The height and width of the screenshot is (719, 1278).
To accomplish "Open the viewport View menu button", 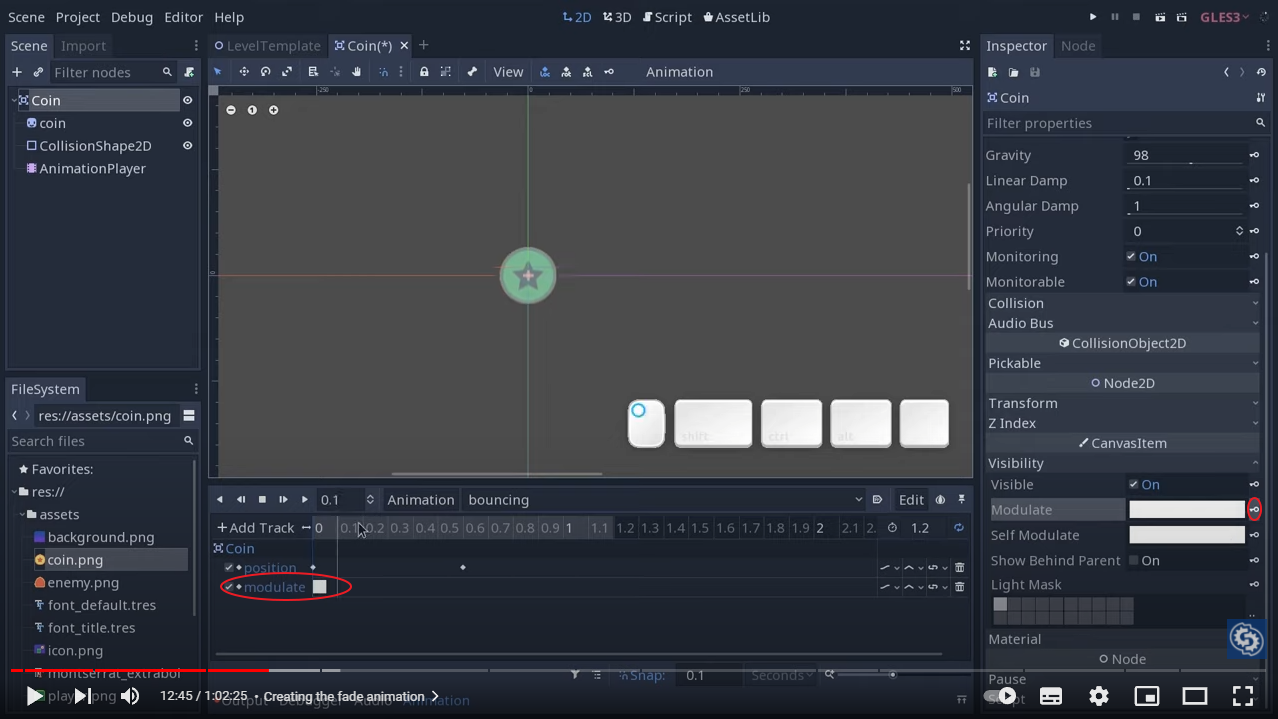I will (508, 72).
